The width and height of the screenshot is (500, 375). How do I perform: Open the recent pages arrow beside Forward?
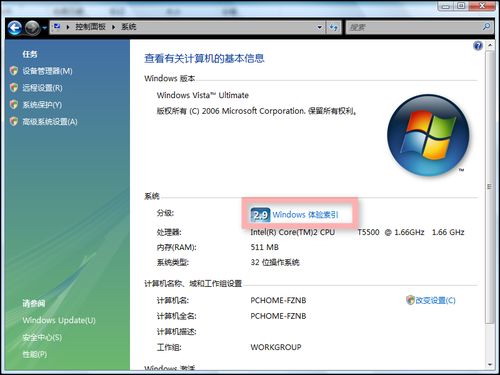(x=44, y=28)
